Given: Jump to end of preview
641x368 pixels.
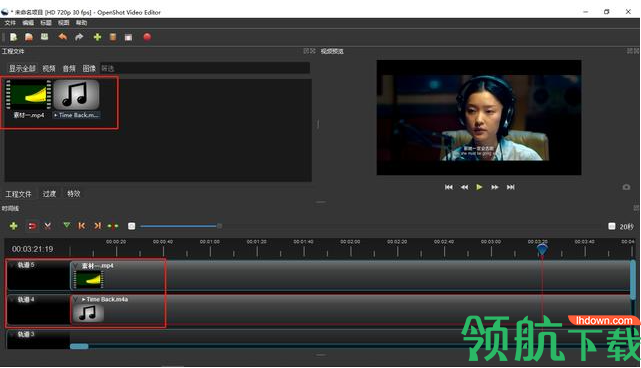Looking at the screenshot, I should pos(511,187).
